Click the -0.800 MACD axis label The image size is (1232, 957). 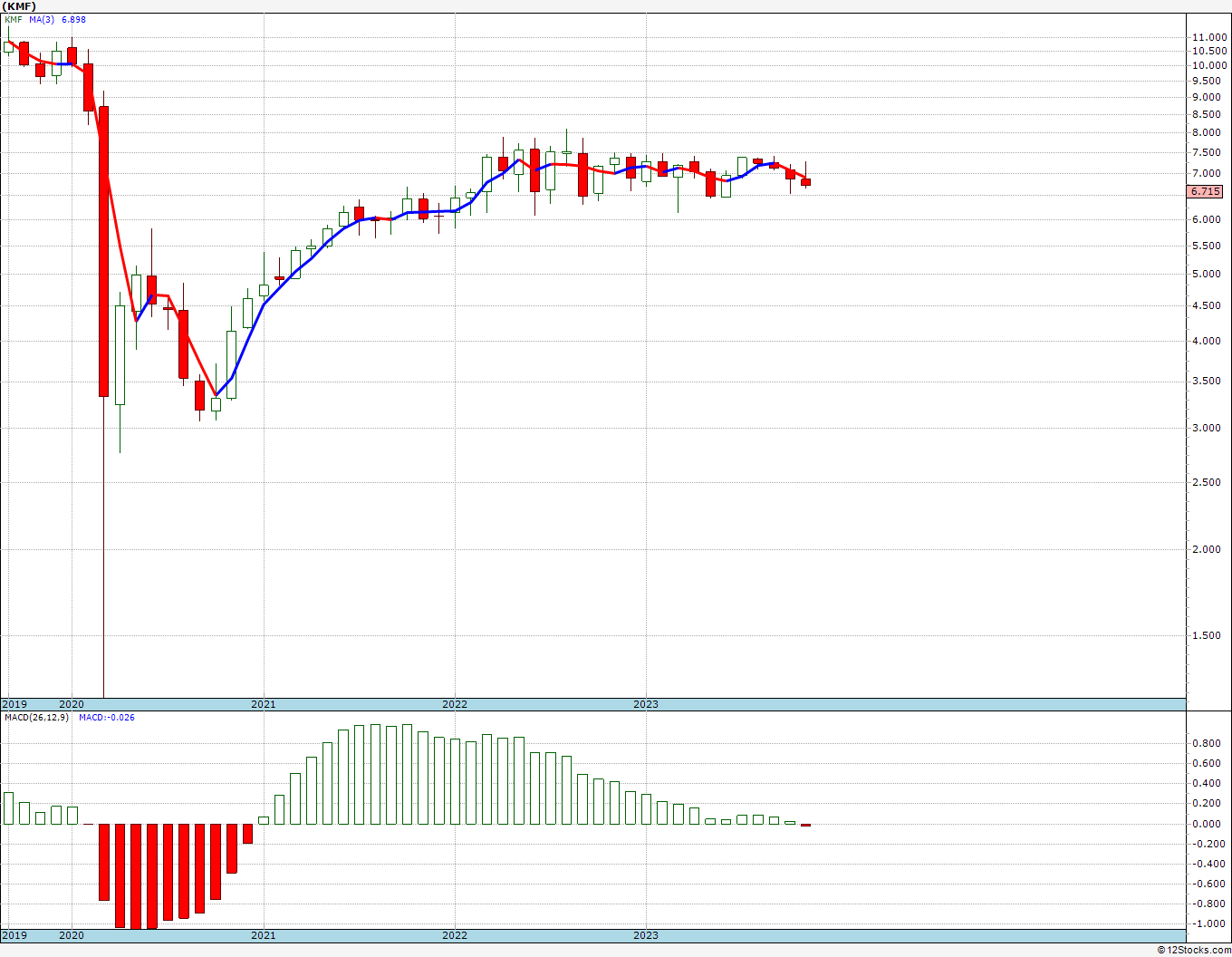click(x=1208, y=904)
